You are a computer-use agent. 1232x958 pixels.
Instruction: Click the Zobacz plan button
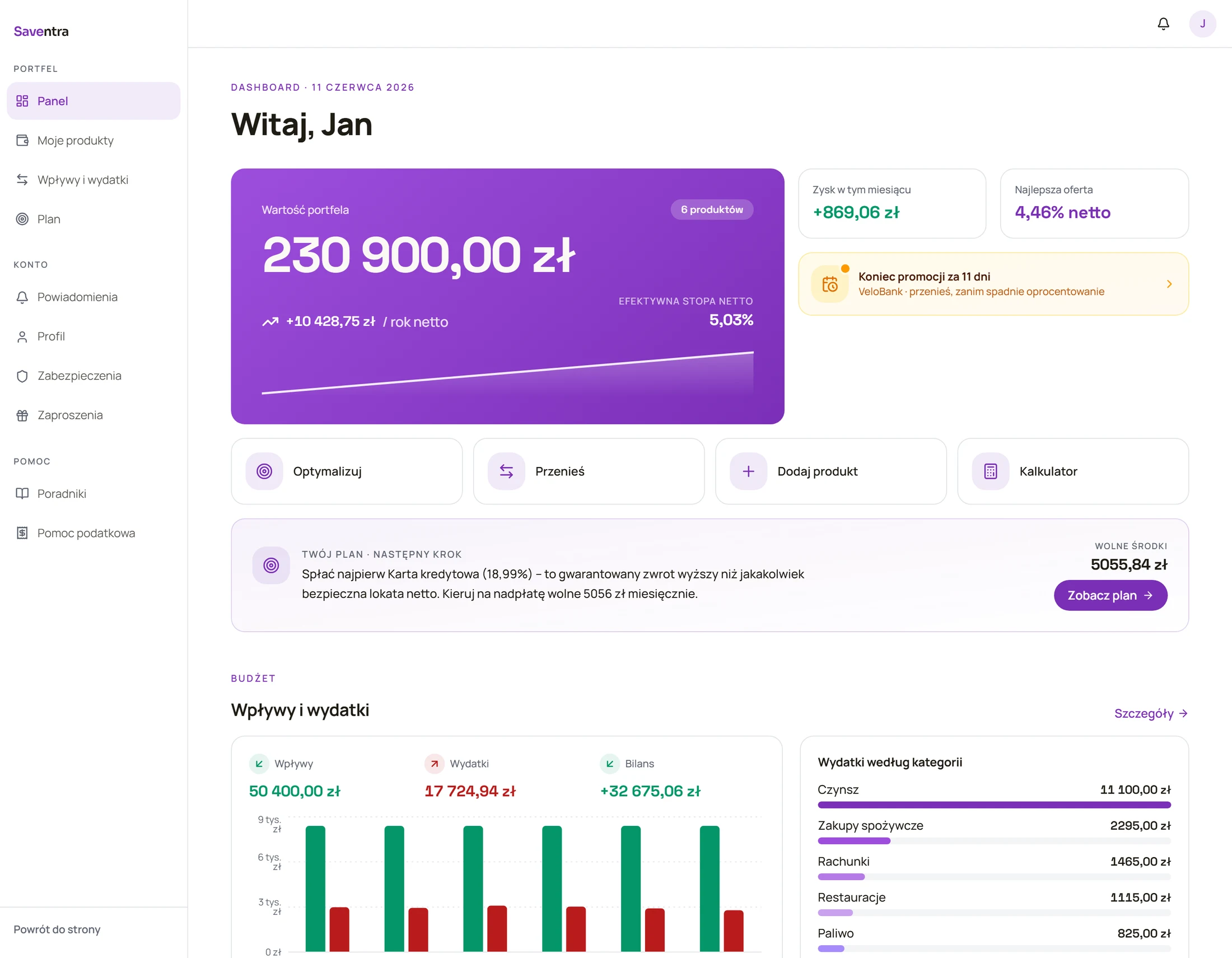pos(1110,595)
